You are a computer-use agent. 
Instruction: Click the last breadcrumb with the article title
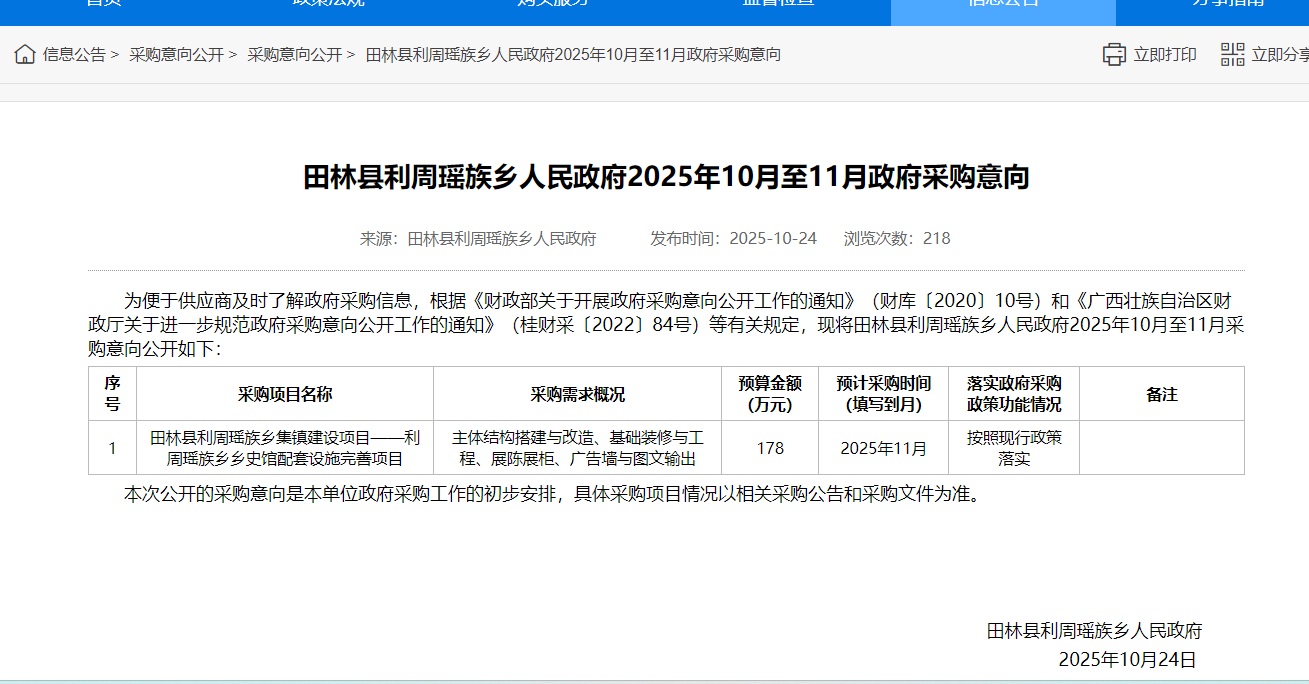(x=573, y=55)
